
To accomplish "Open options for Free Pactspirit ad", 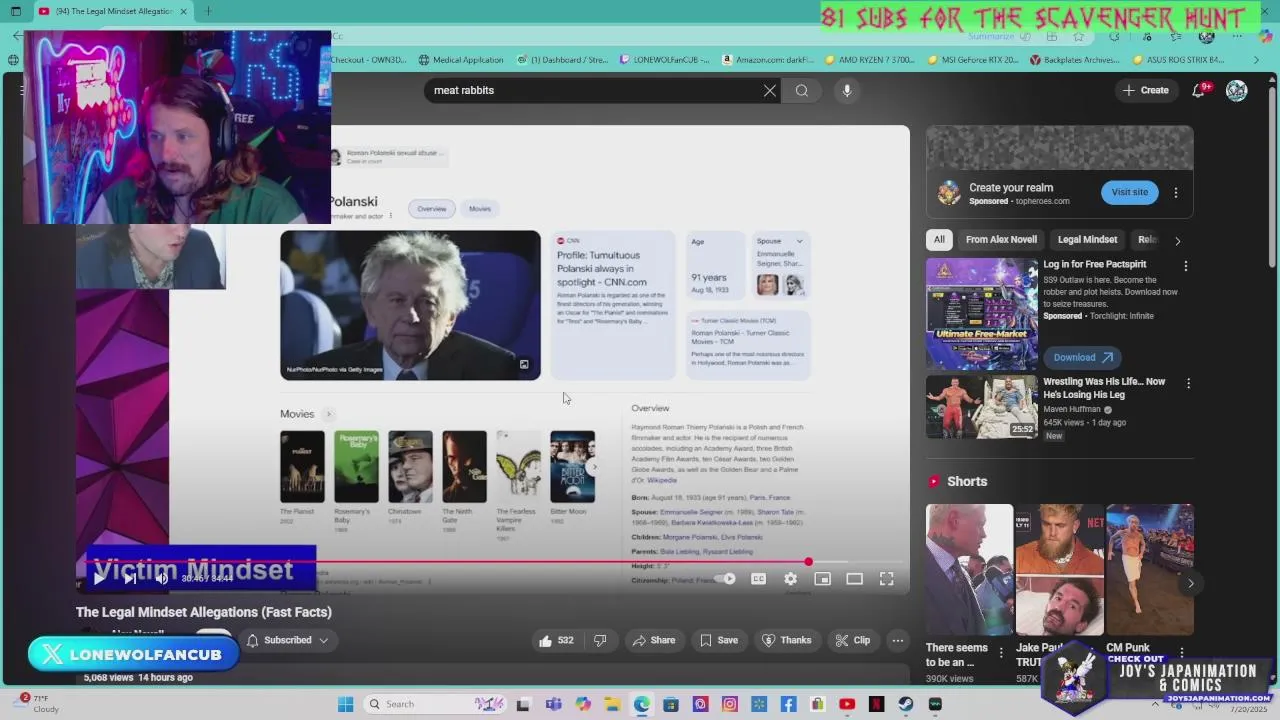I will (1186, 266).
